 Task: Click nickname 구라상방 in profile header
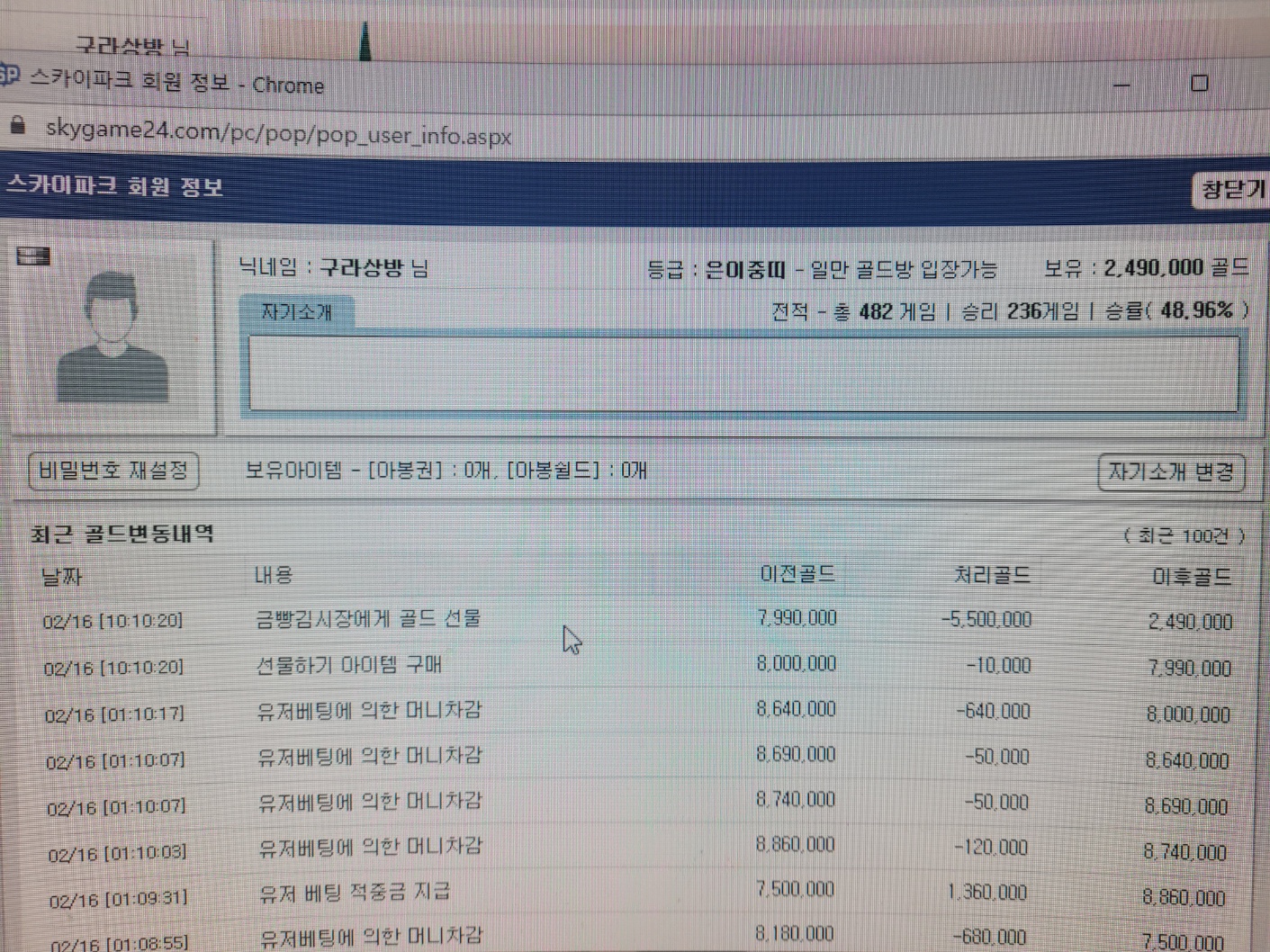[x=361, y=267]
